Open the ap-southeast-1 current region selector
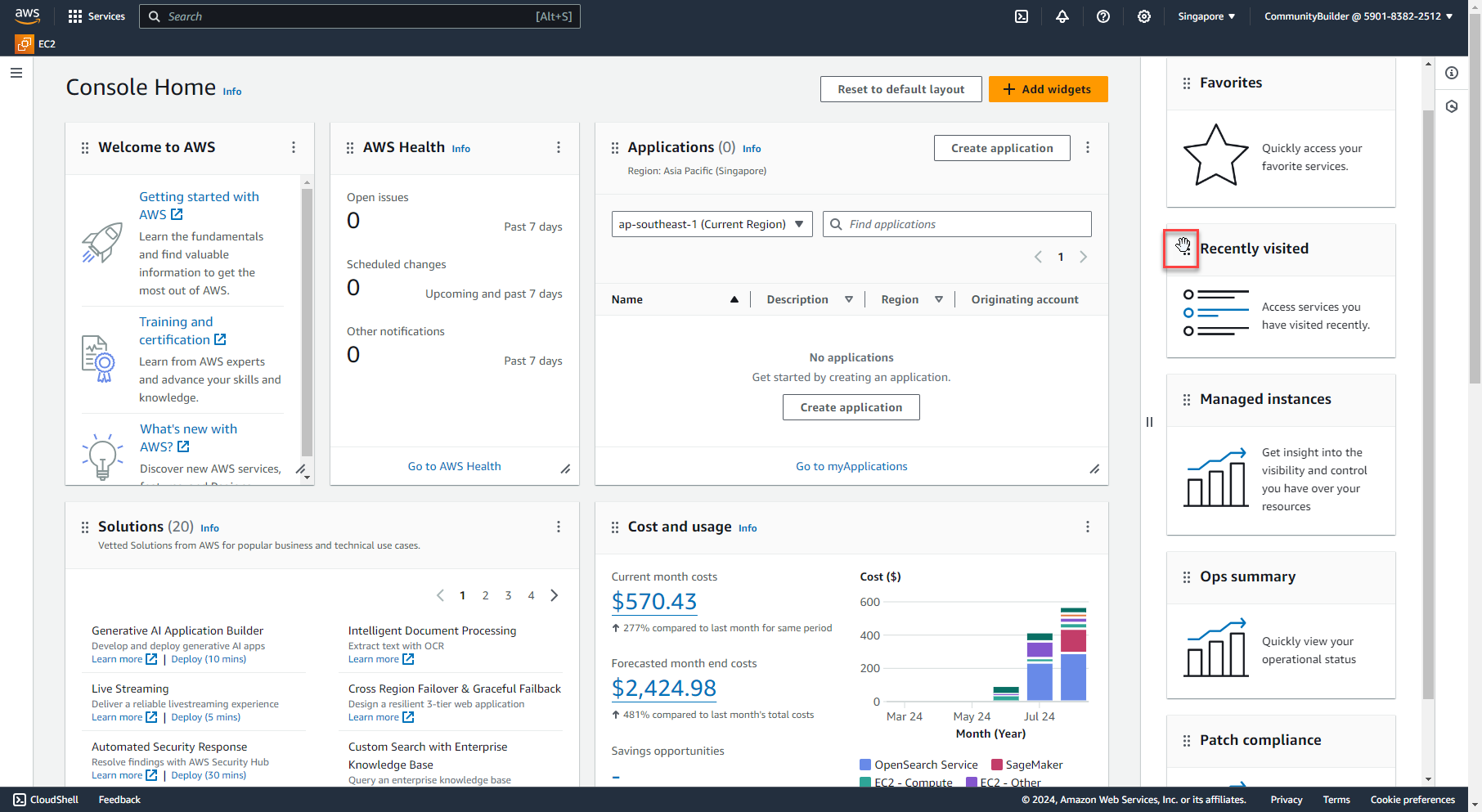 (711, 223)
